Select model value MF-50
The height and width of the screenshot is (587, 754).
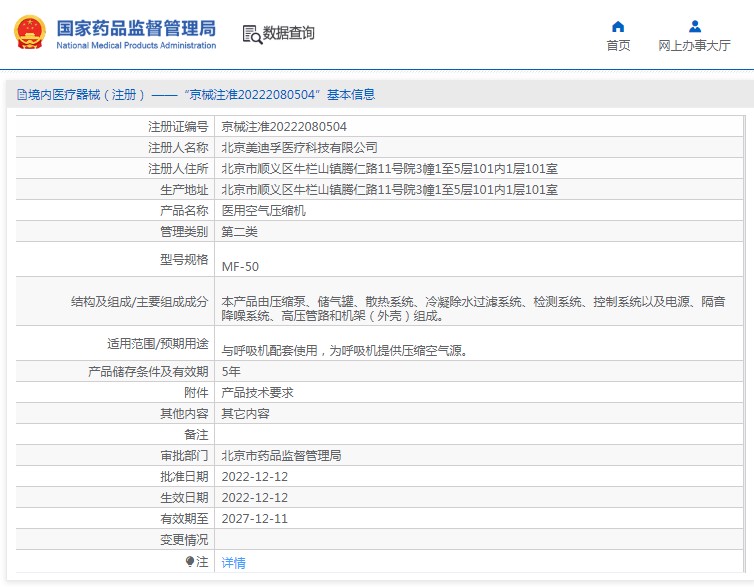coord(240,266)
